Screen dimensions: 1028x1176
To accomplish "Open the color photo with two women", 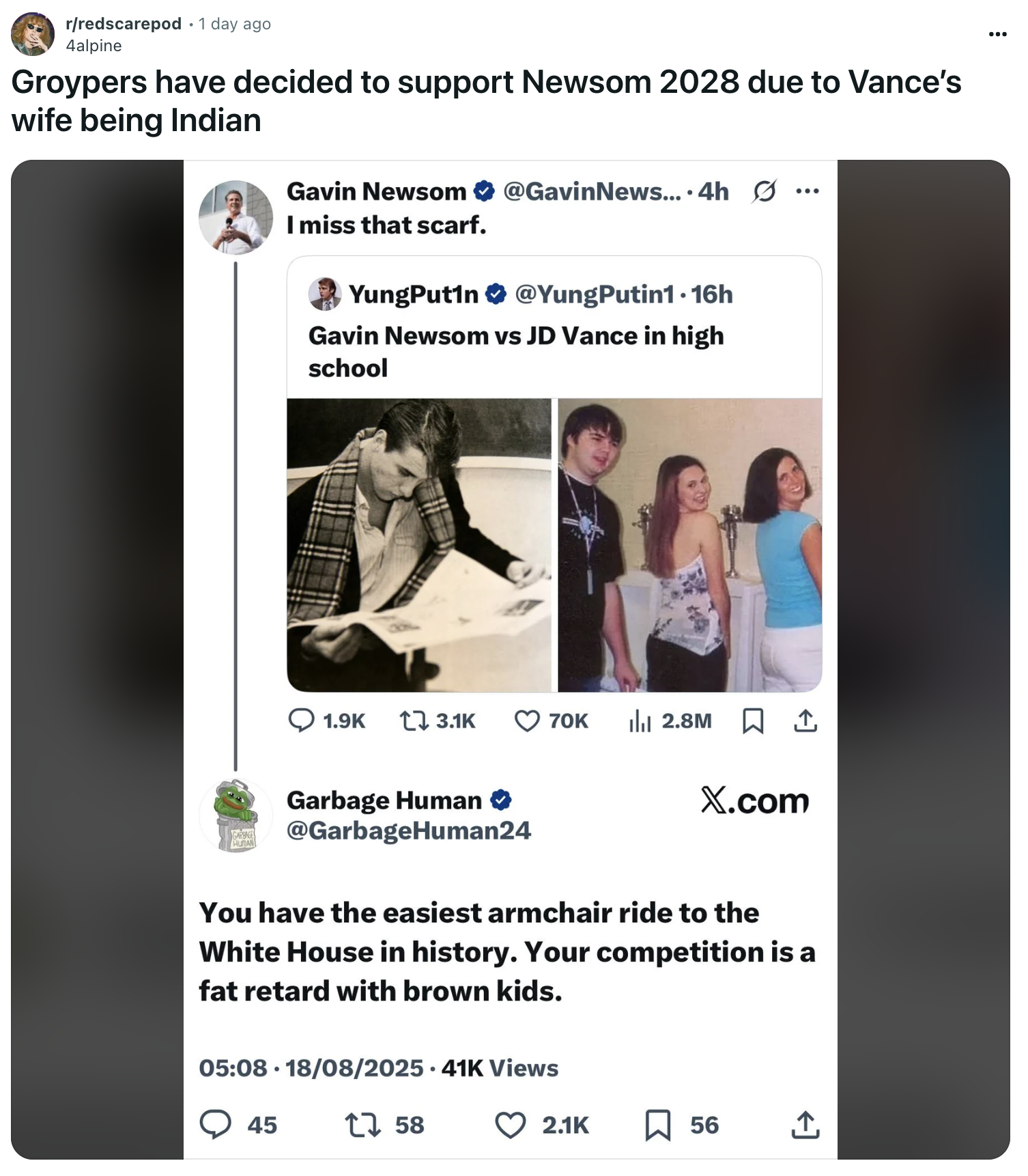I will (690, 545).
